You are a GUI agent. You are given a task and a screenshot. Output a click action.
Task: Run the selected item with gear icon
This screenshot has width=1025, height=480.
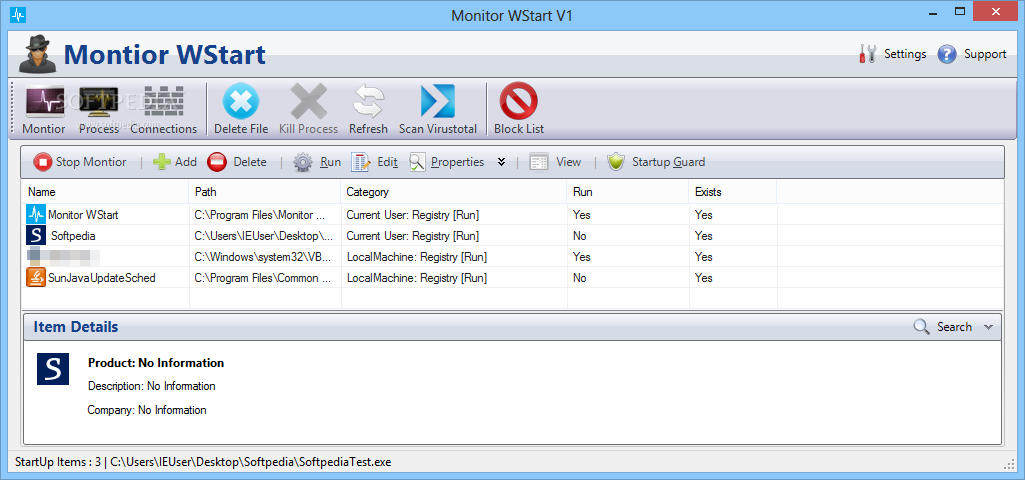317,162
